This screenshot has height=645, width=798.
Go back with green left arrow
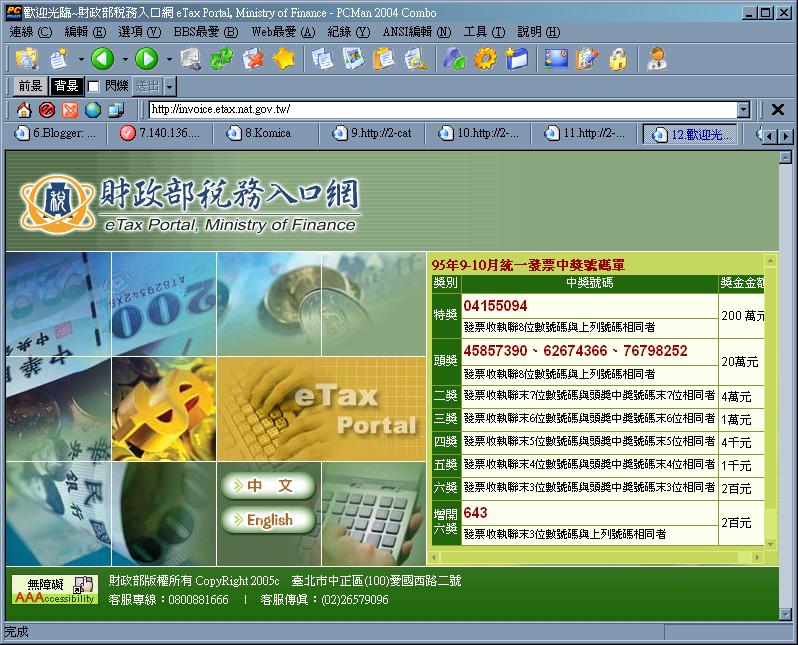[103, 59]
